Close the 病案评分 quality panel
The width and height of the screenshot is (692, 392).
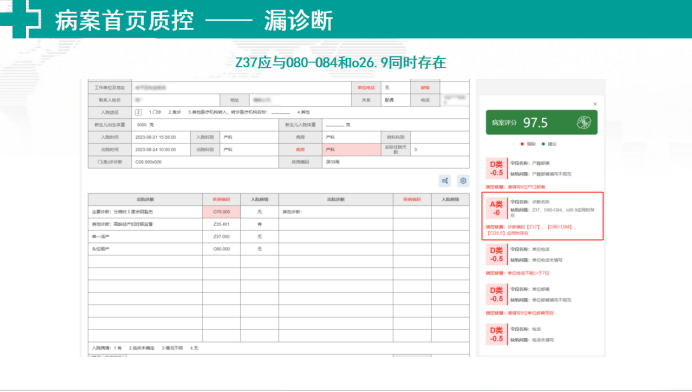click(595, 104)
